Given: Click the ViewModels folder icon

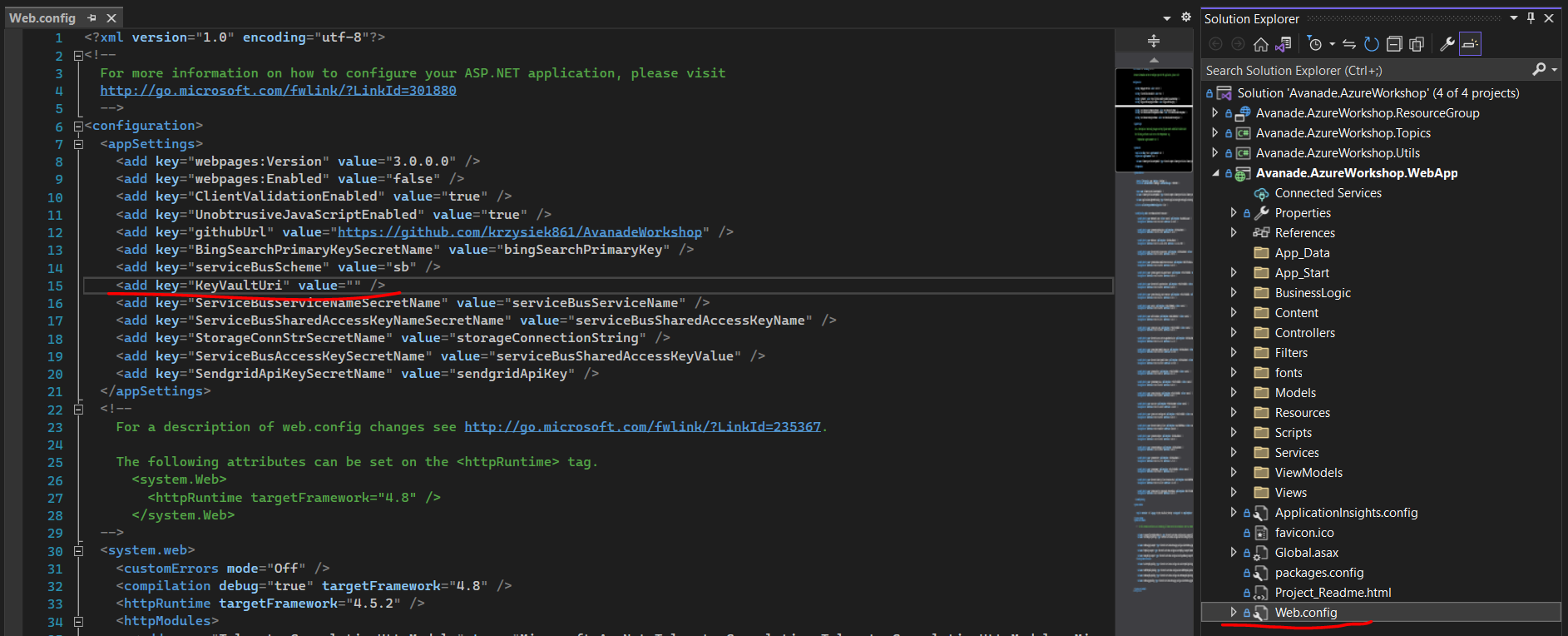Looking at the screenshot, I should (x=1261, y=472).
